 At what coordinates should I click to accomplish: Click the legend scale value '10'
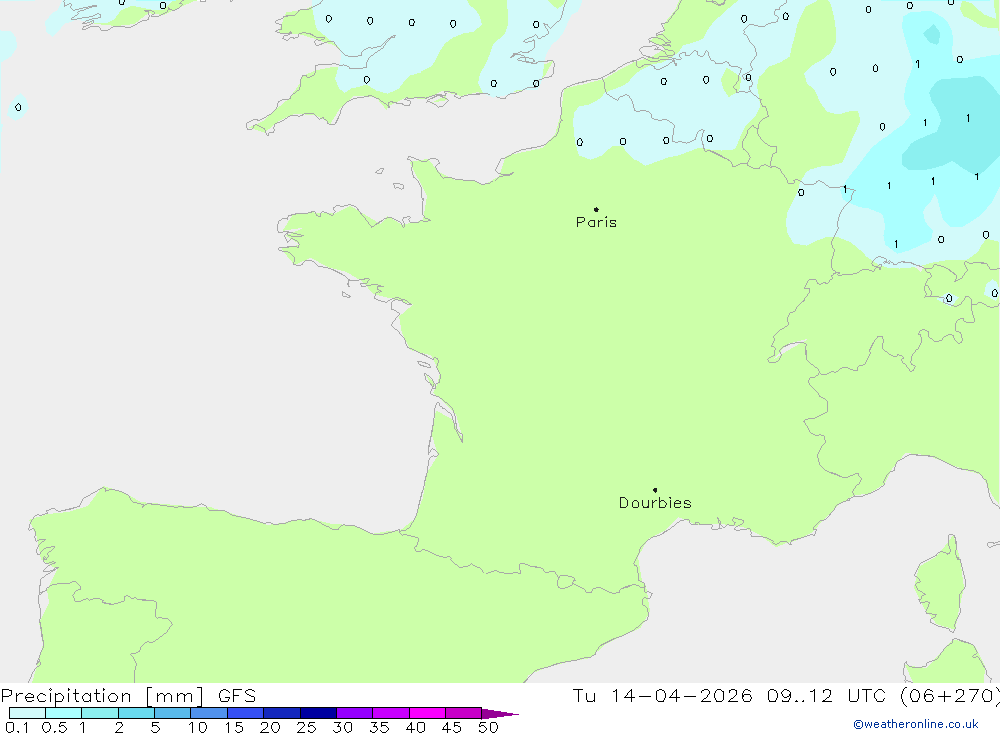198,727
